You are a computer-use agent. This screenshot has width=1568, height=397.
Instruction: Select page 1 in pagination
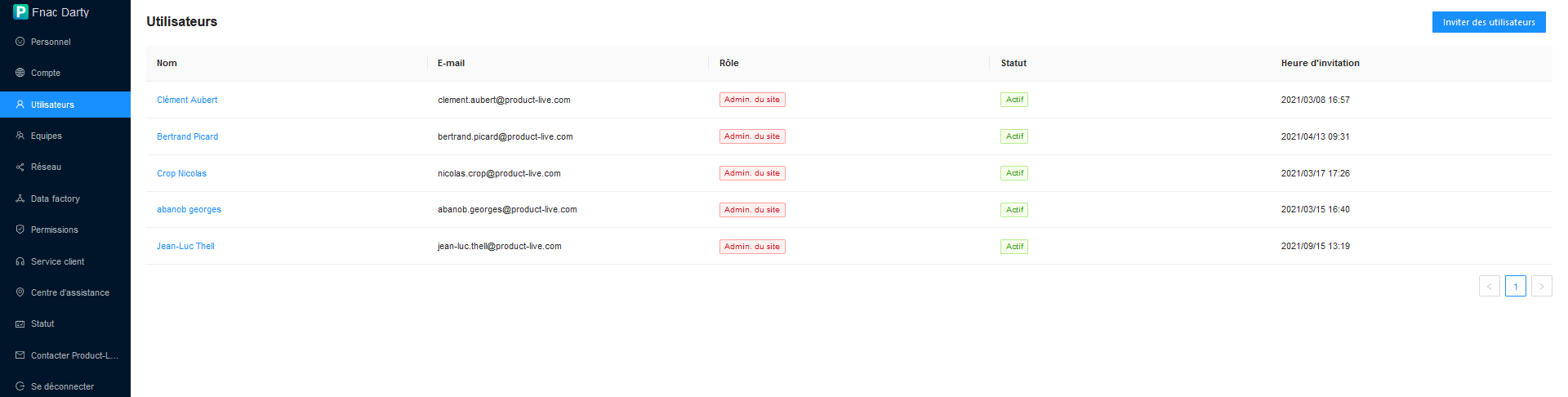pyautogui.click(x=1515, y=286)
